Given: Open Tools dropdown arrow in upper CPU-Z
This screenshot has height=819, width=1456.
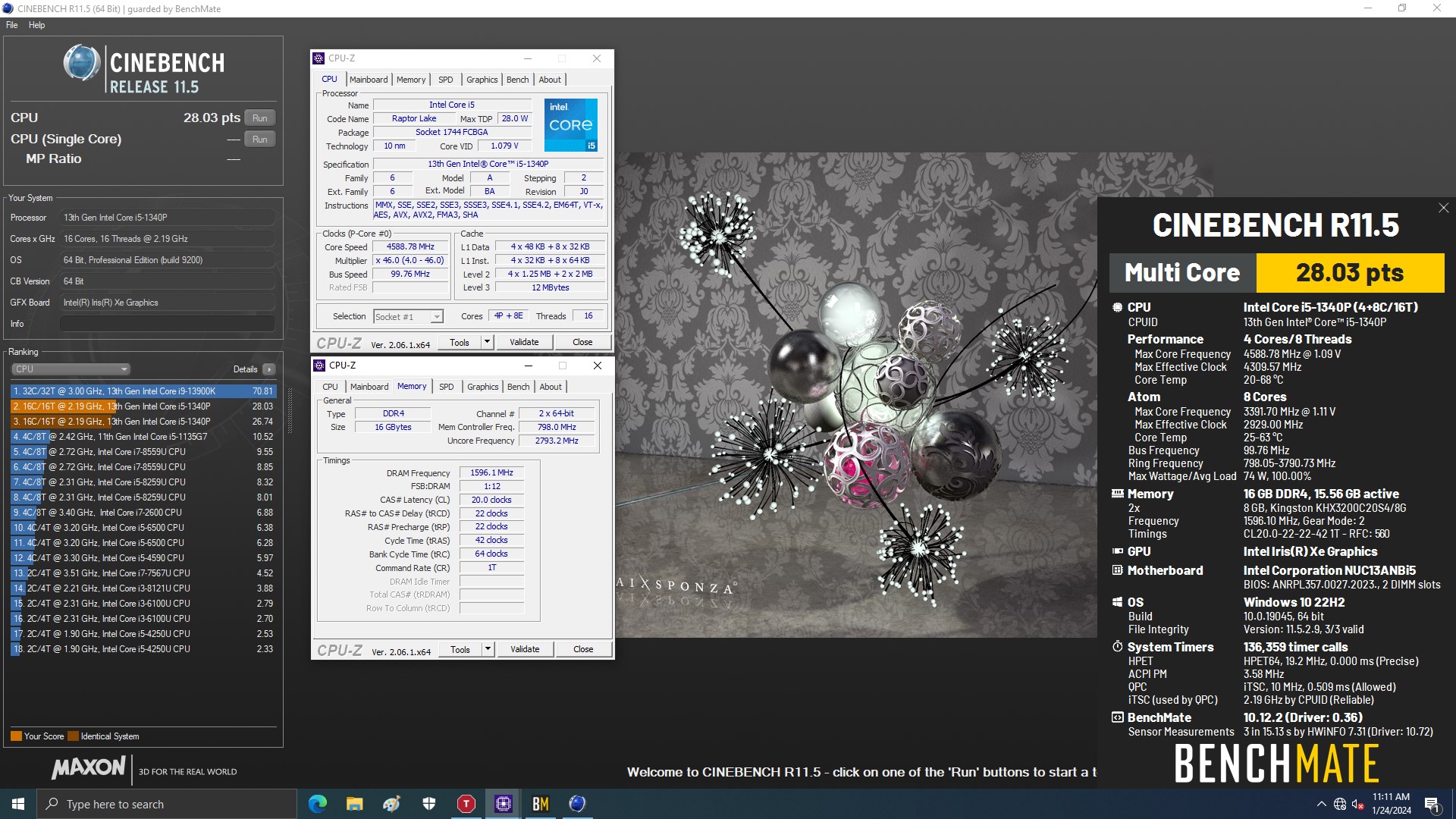Looking at the screenshot, I should (488, 342).
